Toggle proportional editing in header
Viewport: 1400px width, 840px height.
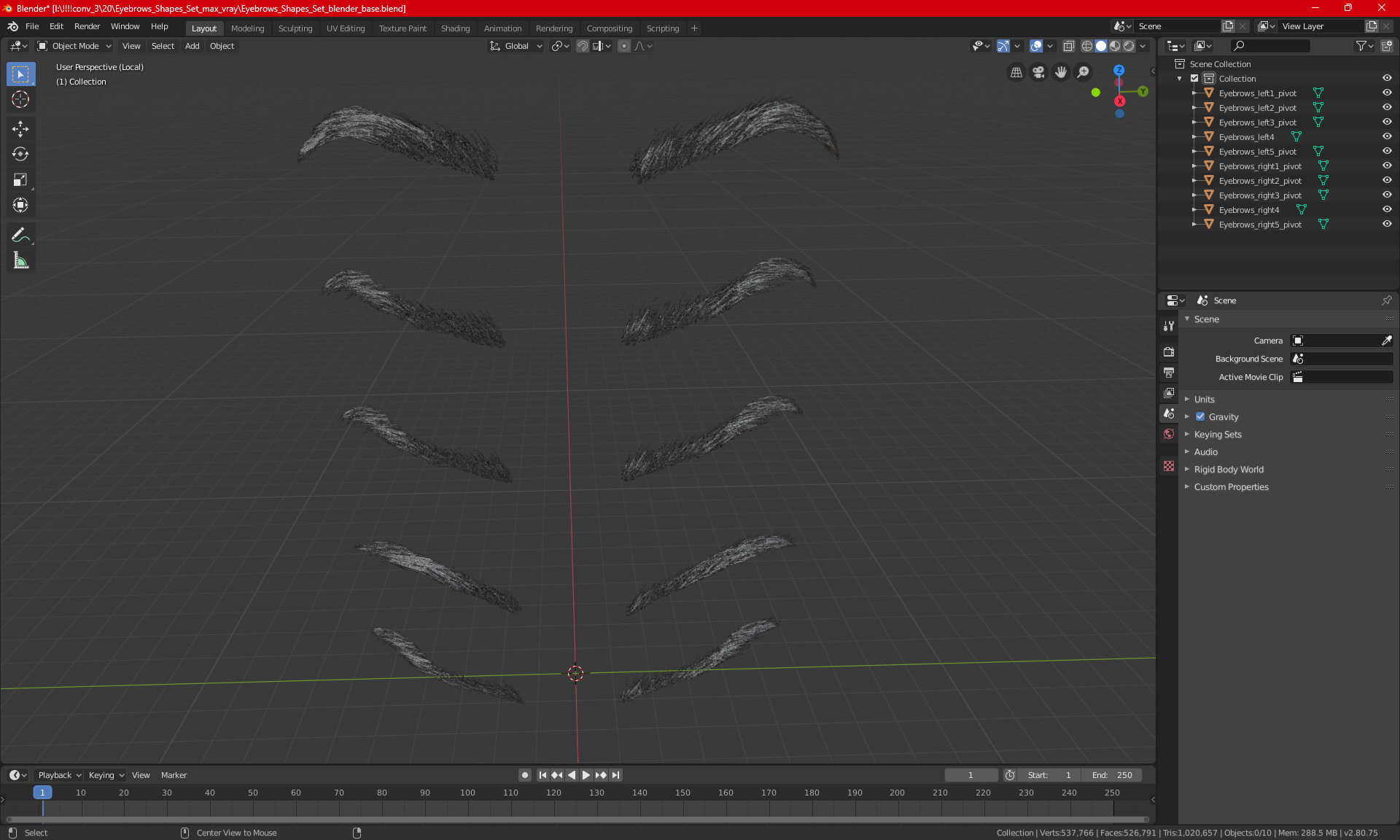click(x=624, y=46)
